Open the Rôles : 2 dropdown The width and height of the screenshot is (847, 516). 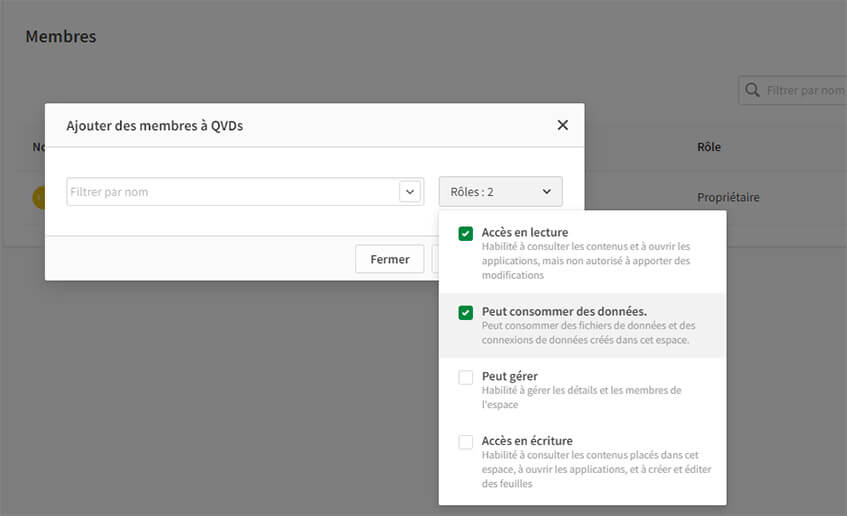click(x=500, y=192)
